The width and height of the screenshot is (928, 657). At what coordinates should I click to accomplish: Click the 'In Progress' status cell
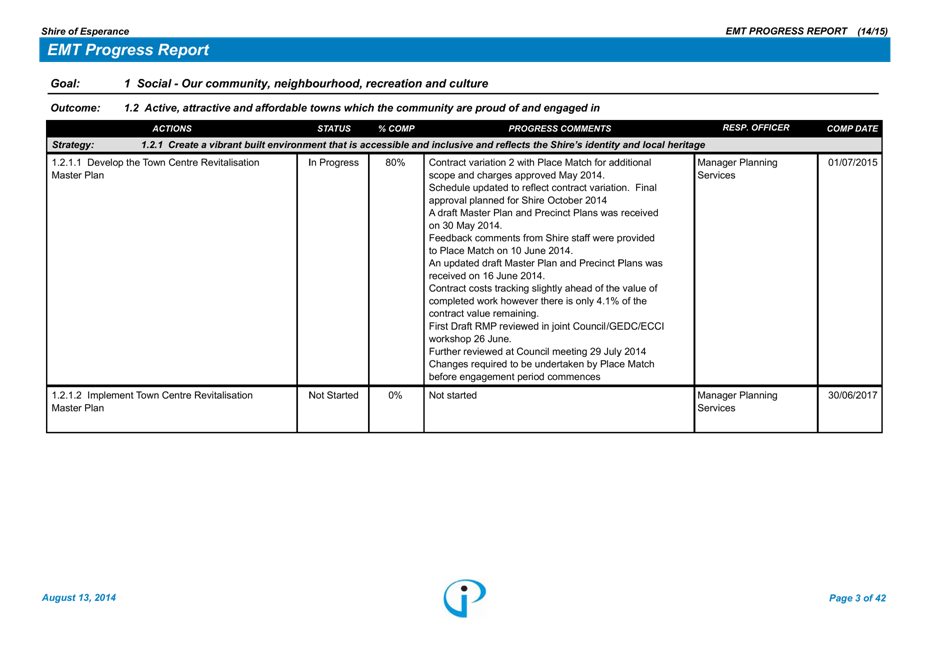coord(333,163)
